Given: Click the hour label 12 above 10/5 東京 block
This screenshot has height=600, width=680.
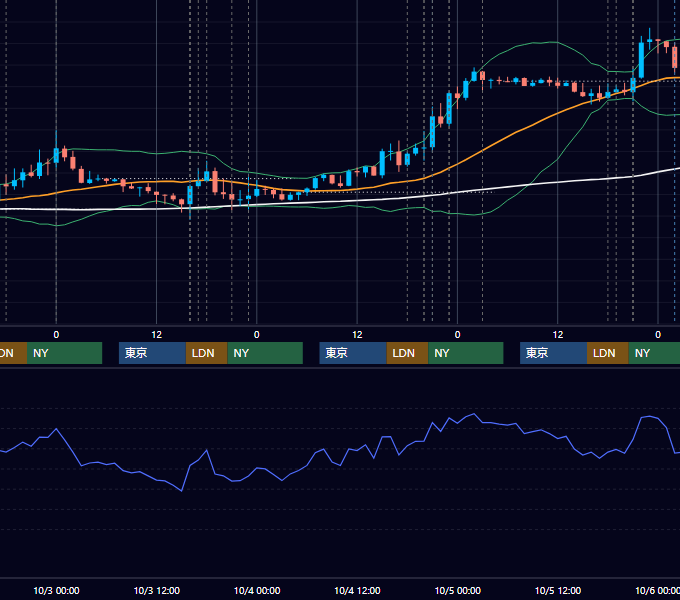Looking at the screenshot, I should 558,335.
